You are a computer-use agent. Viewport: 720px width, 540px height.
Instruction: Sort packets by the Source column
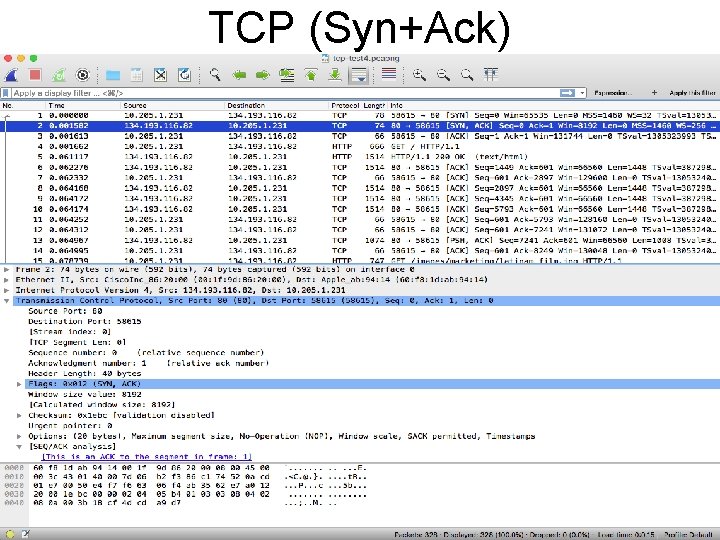coord(173,106)
